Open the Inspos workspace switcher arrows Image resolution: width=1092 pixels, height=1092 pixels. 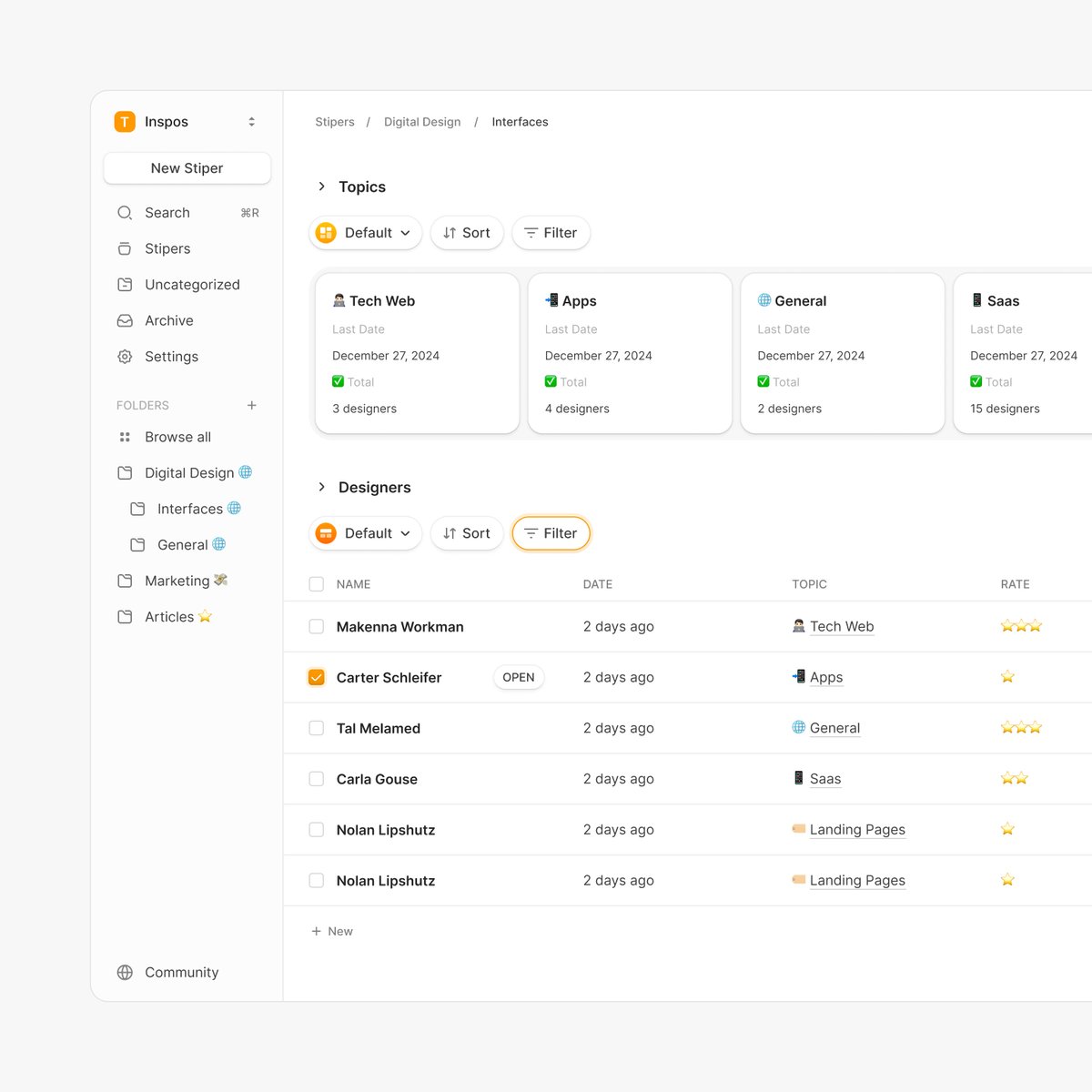(x=252, y=122)
